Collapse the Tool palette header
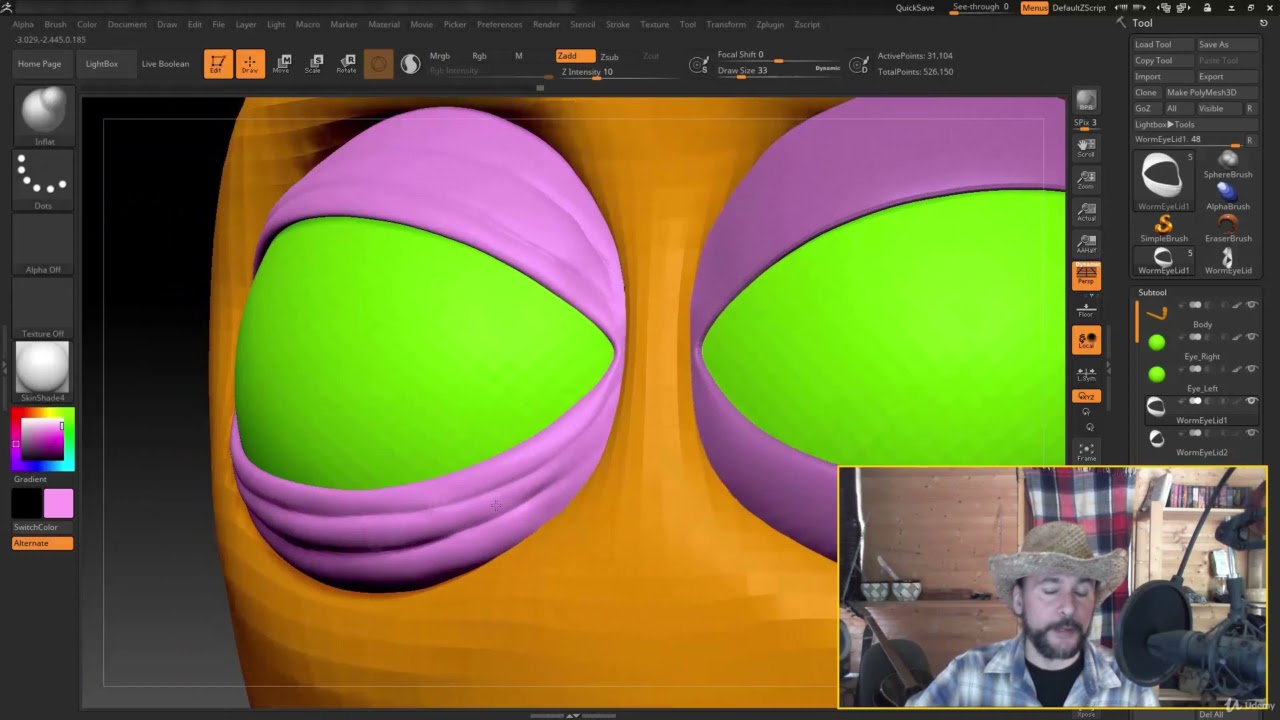The height and width of the screenshot is (720, 1280). (x=1142, y=23)
